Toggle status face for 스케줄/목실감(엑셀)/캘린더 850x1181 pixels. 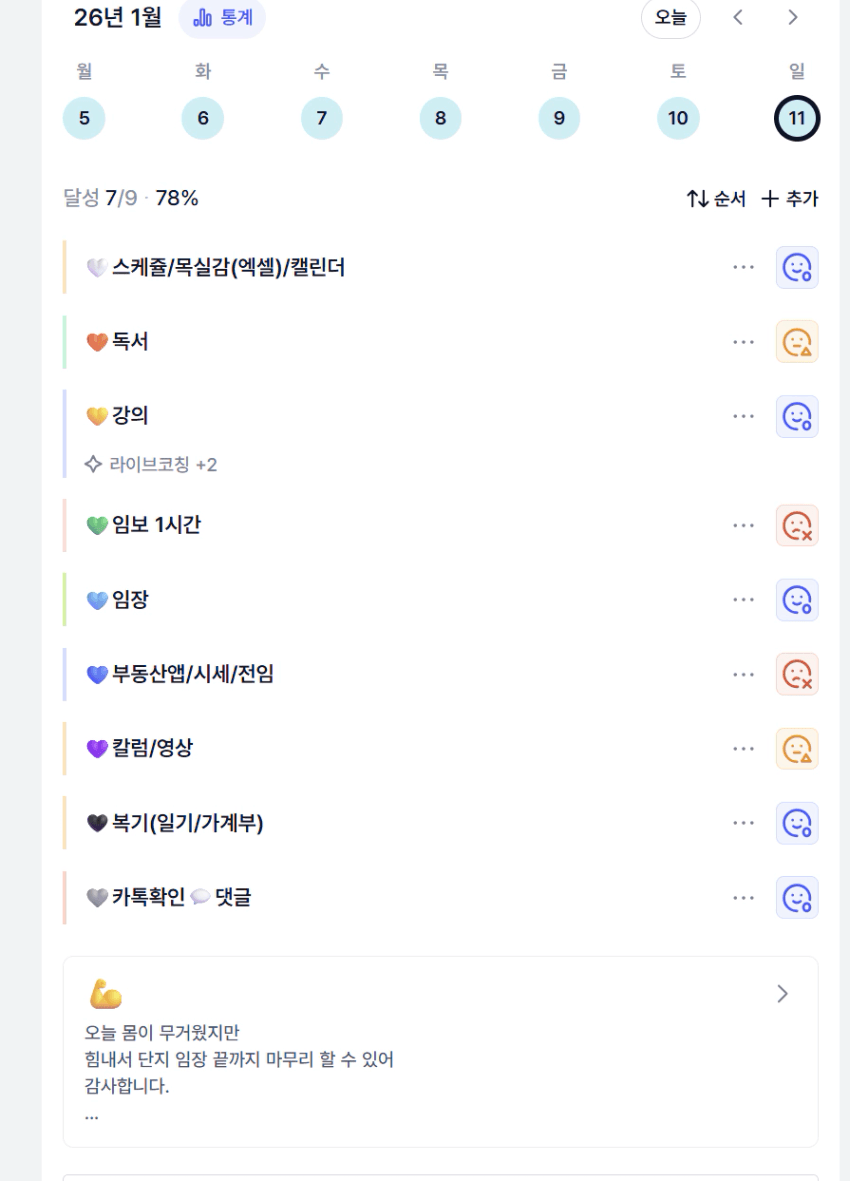tap(797, 268)
